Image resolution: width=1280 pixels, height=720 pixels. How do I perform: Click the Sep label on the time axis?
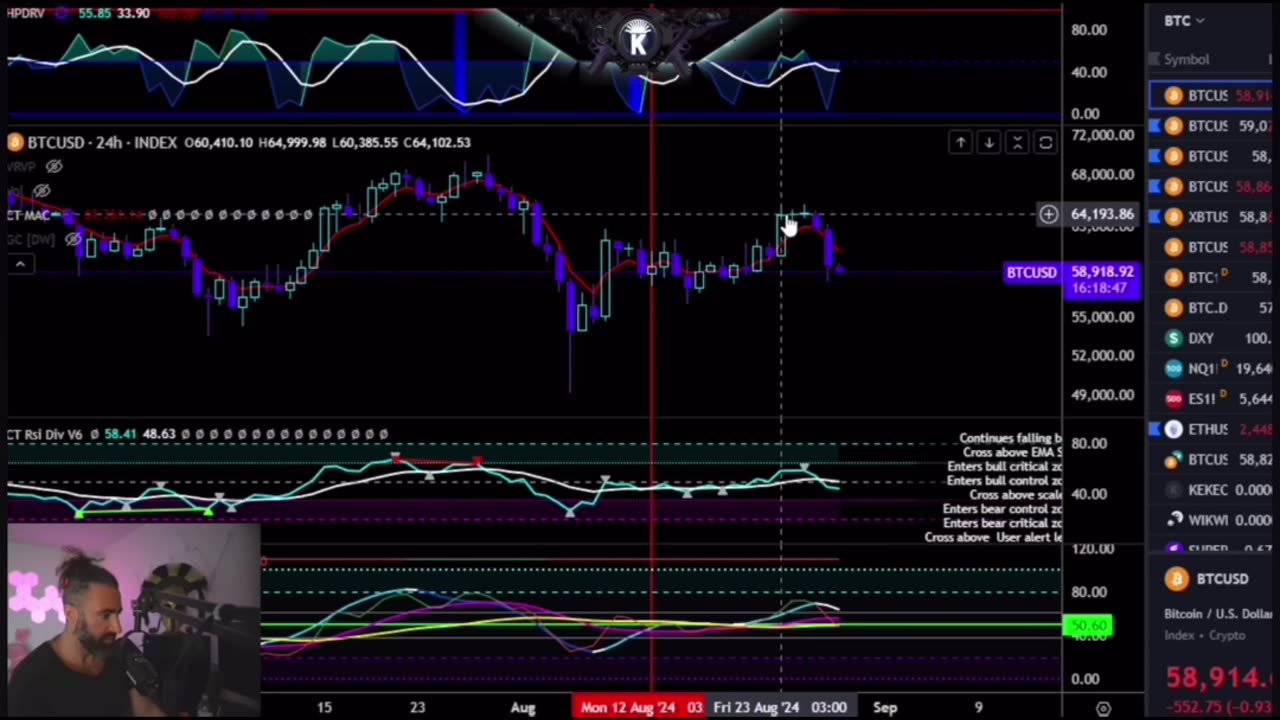(x=885, y=707)
